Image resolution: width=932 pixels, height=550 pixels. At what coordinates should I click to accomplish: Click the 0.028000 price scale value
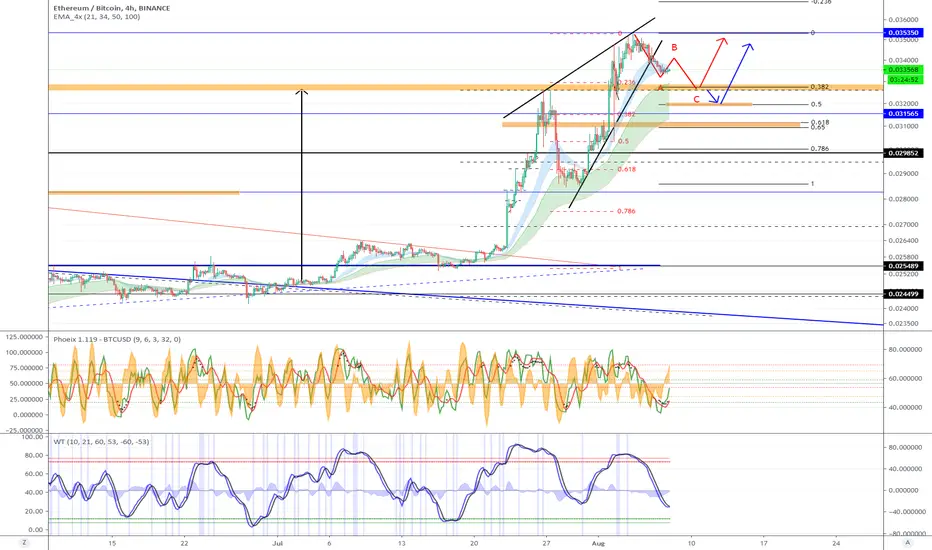pyautogui.click(x=903, y=199)
